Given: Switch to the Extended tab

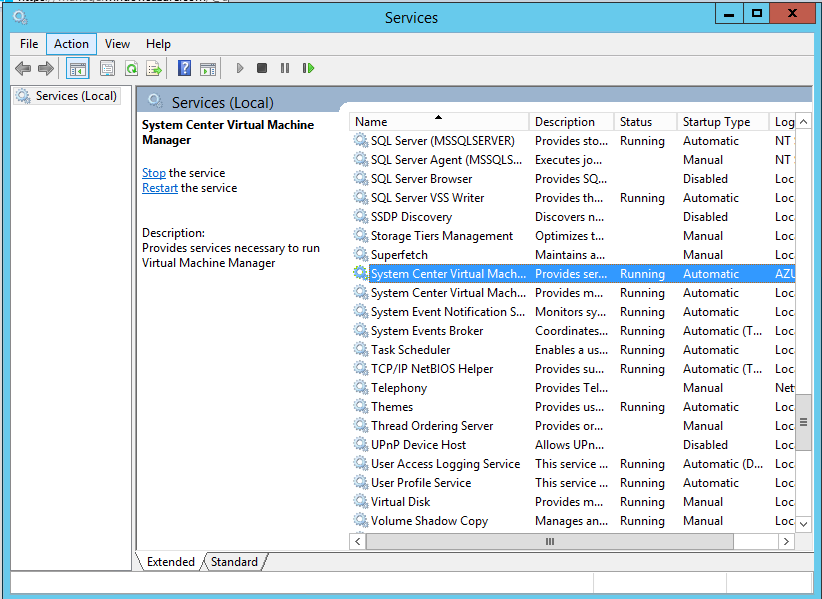Looking at the screenshot, I should pos(170,562).
